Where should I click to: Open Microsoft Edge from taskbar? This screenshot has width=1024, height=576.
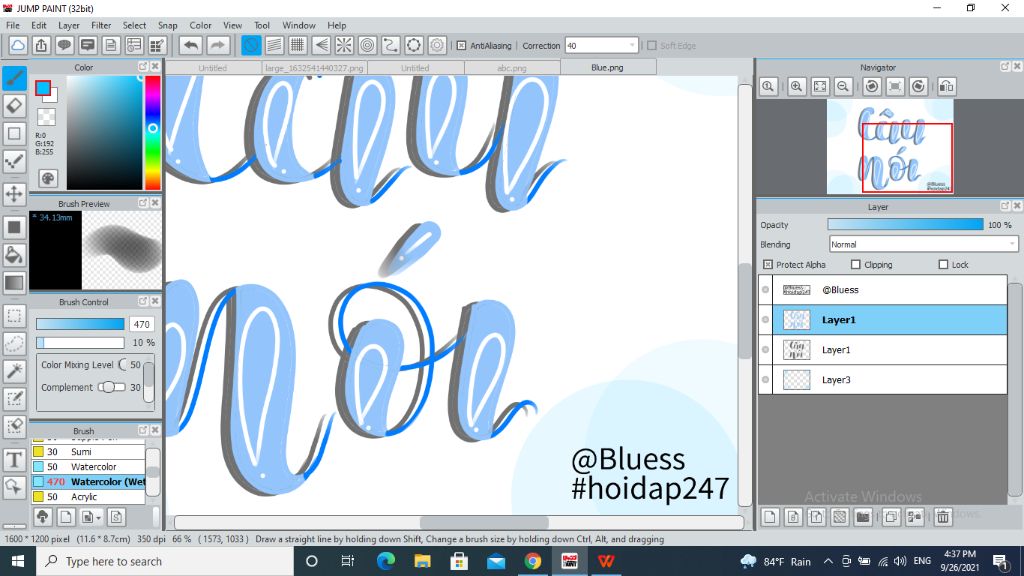pos(385,561)
